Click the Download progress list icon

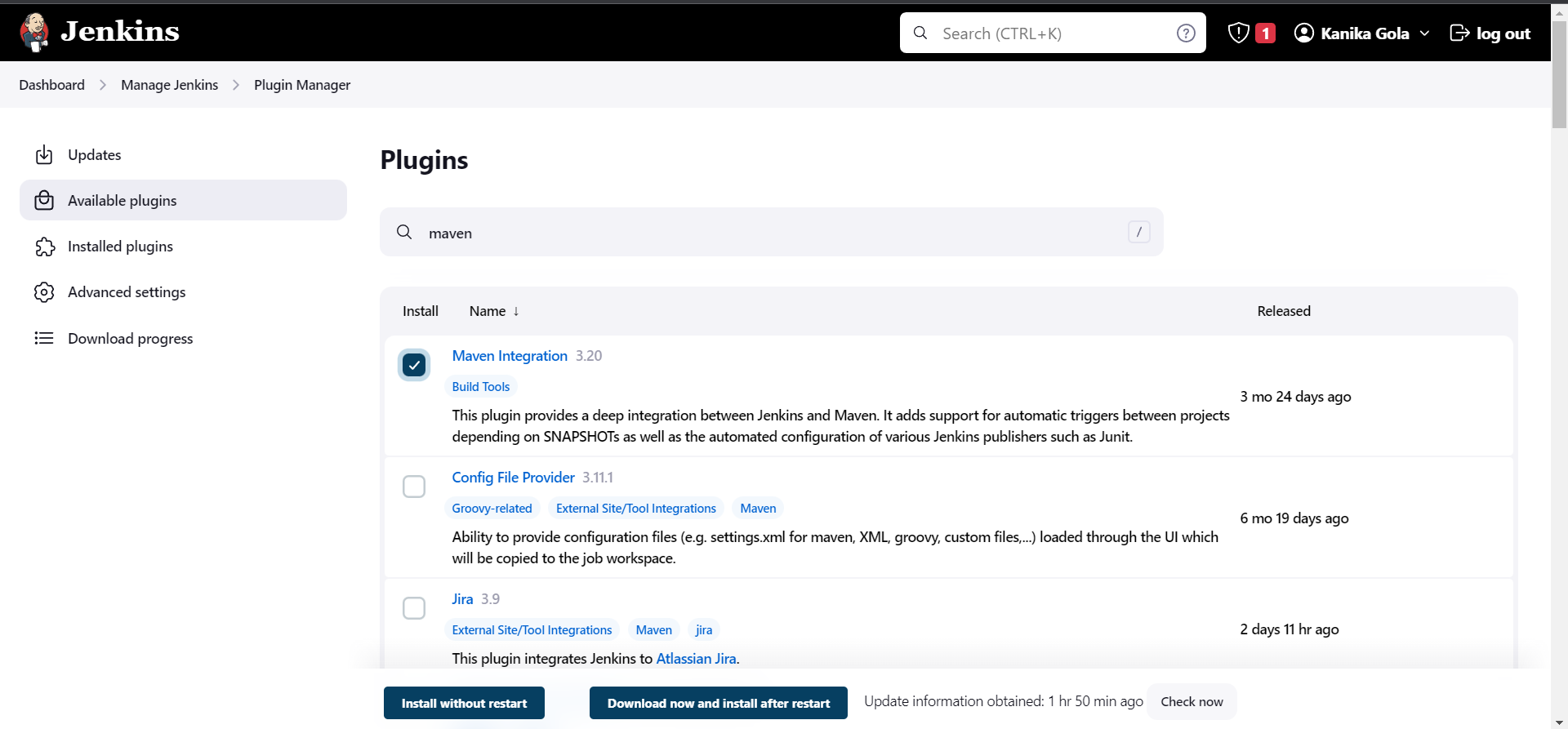pos(44,338)
